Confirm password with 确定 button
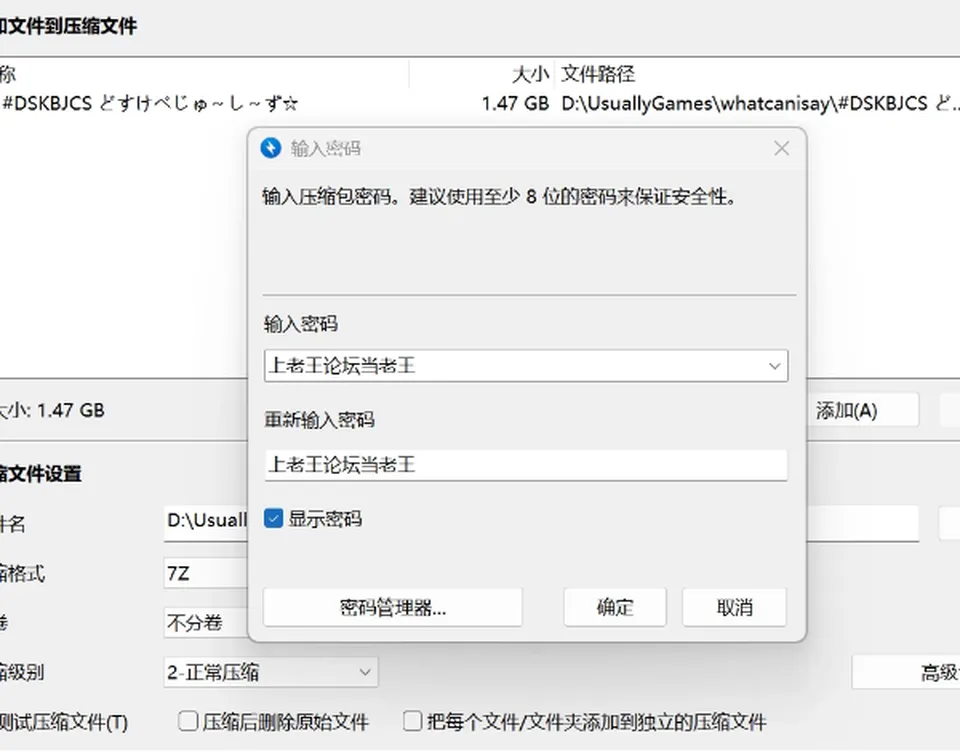960x752 pixels. point(615,607)
